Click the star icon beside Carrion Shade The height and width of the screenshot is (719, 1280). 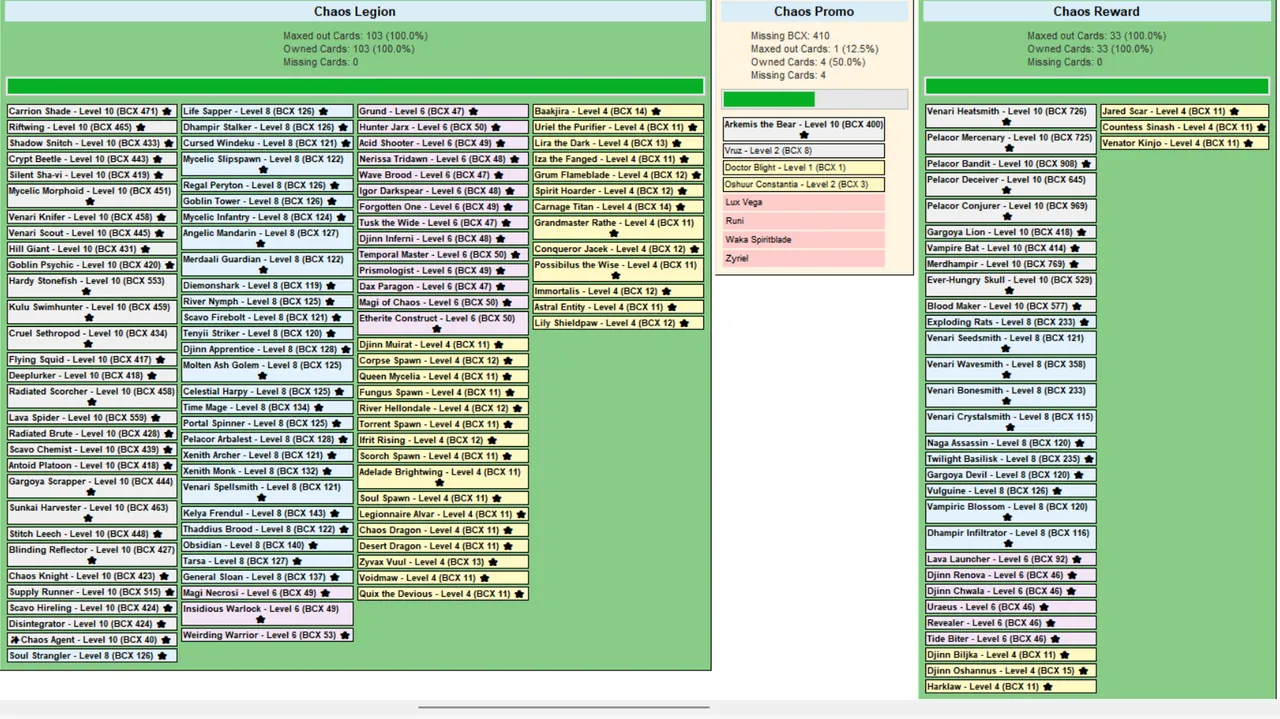[x=168, y=112]
